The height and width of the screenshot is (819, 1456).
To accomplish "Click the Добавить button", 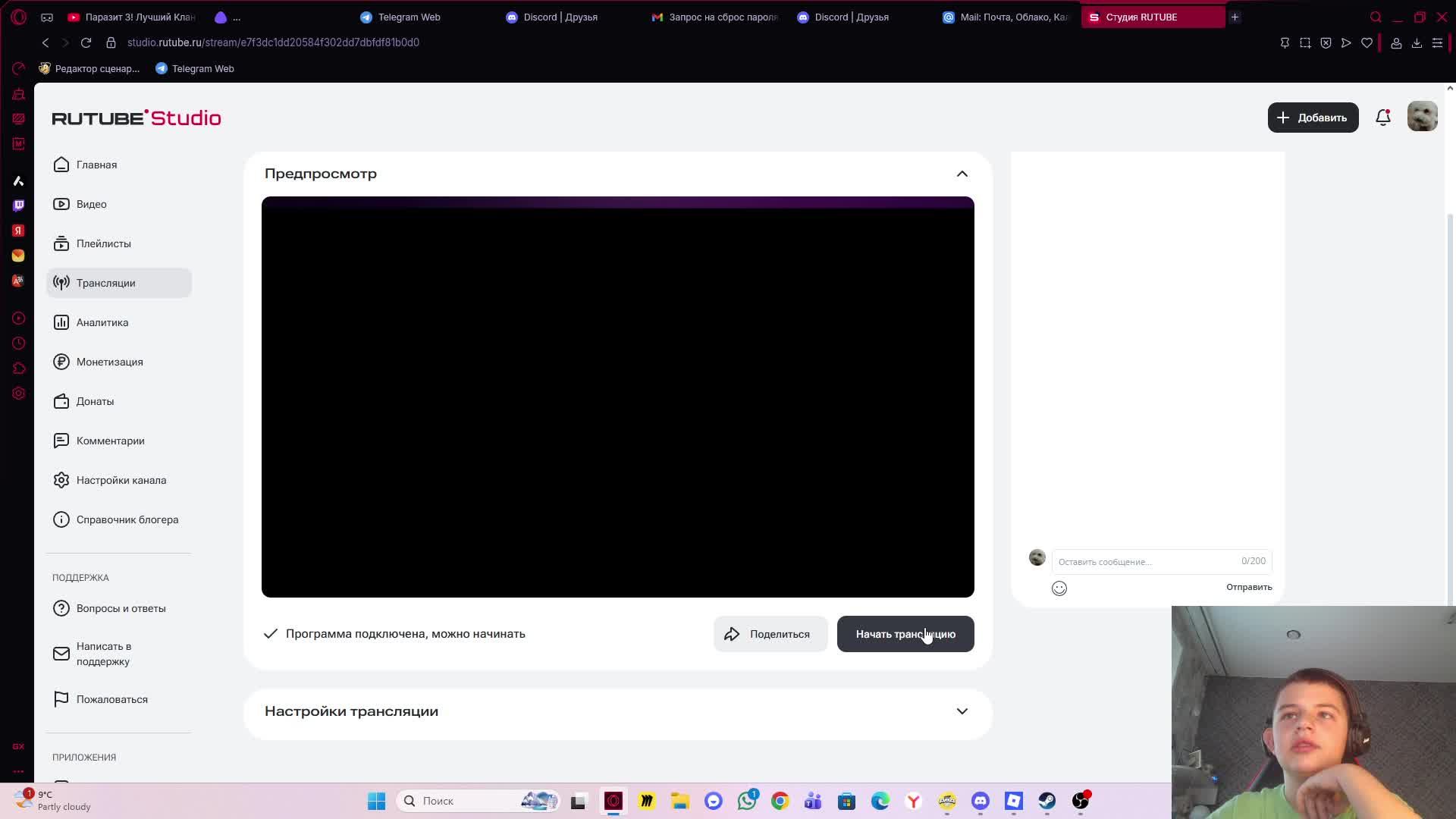I will point(1313,118).
